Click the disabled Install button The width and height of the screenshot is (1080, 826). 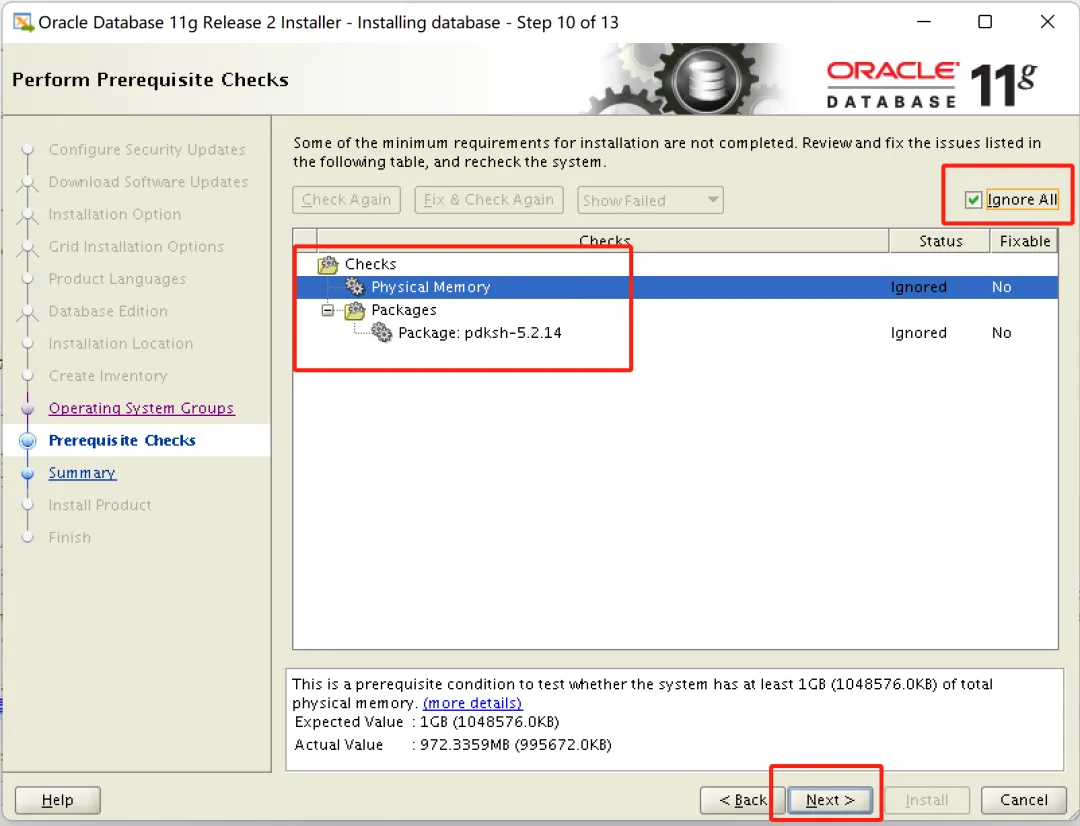pos(927,800)
